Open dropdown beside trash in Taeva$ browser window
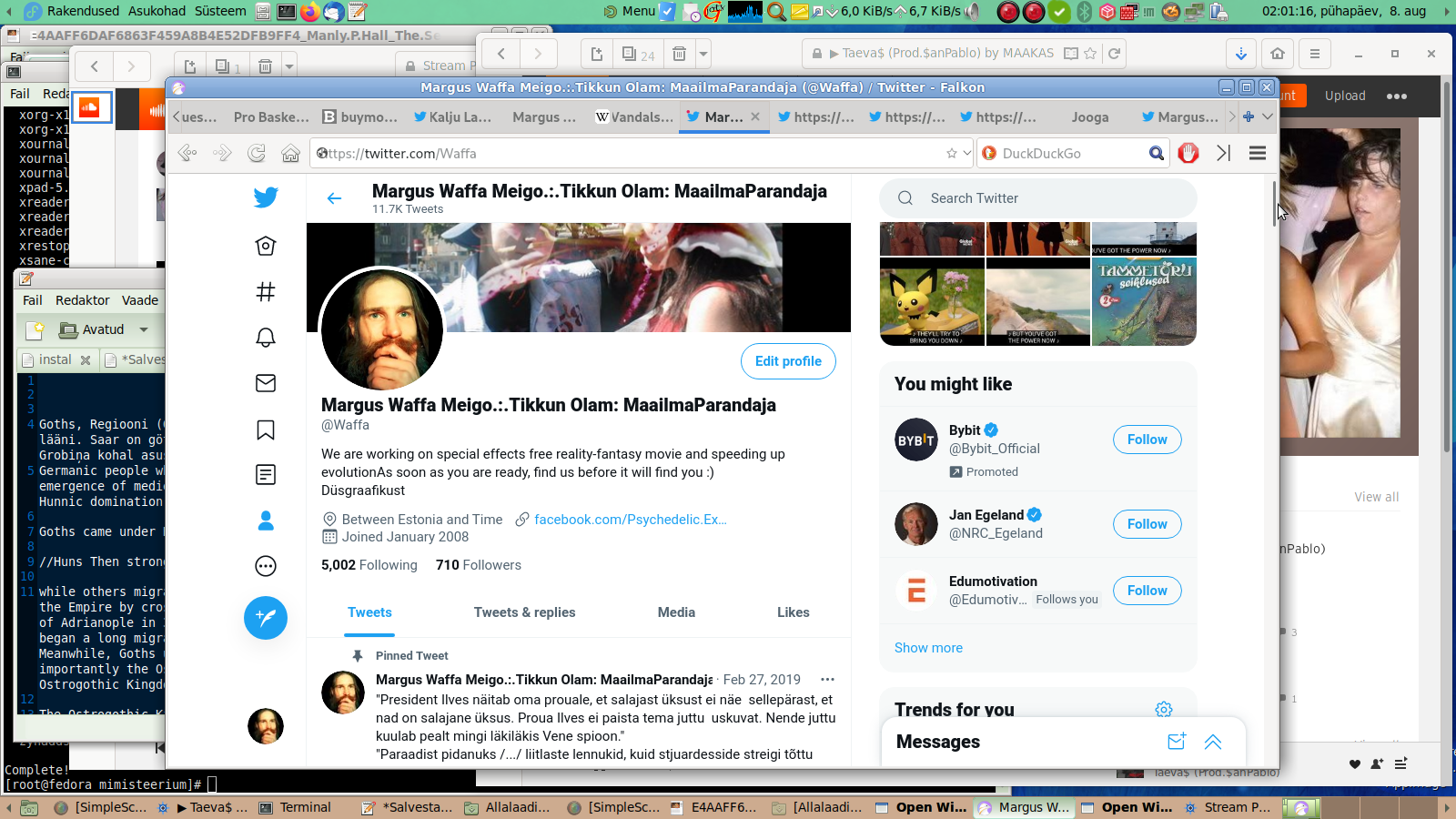Image resolution: width=1456 pixels, height=819 pixels. click(703, 54)
